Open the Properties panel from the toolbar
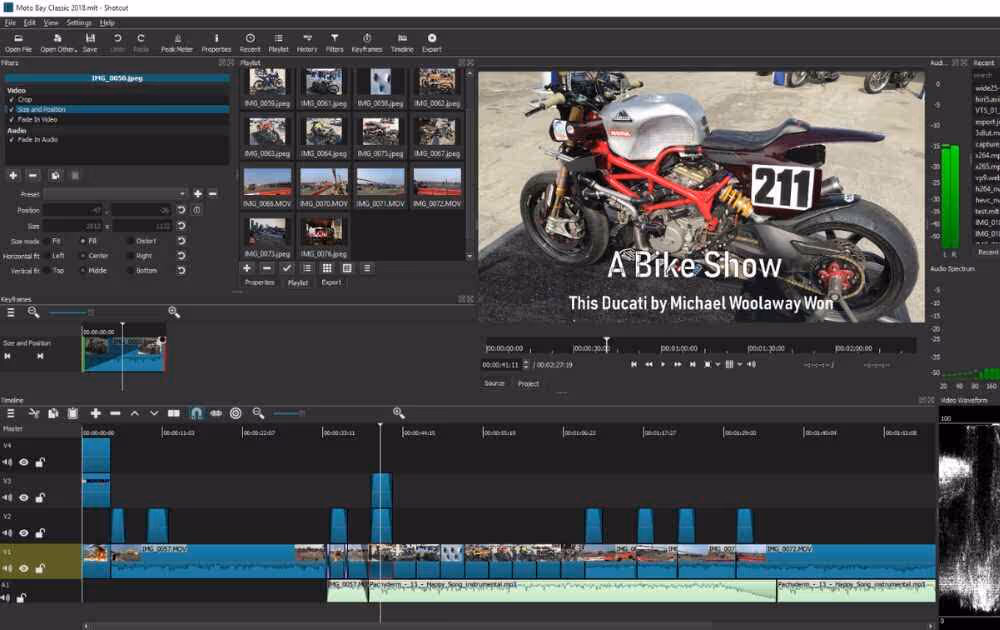The height and width of the screenshot is (630, 1000). pyautogui.click(x=216, y=43)
